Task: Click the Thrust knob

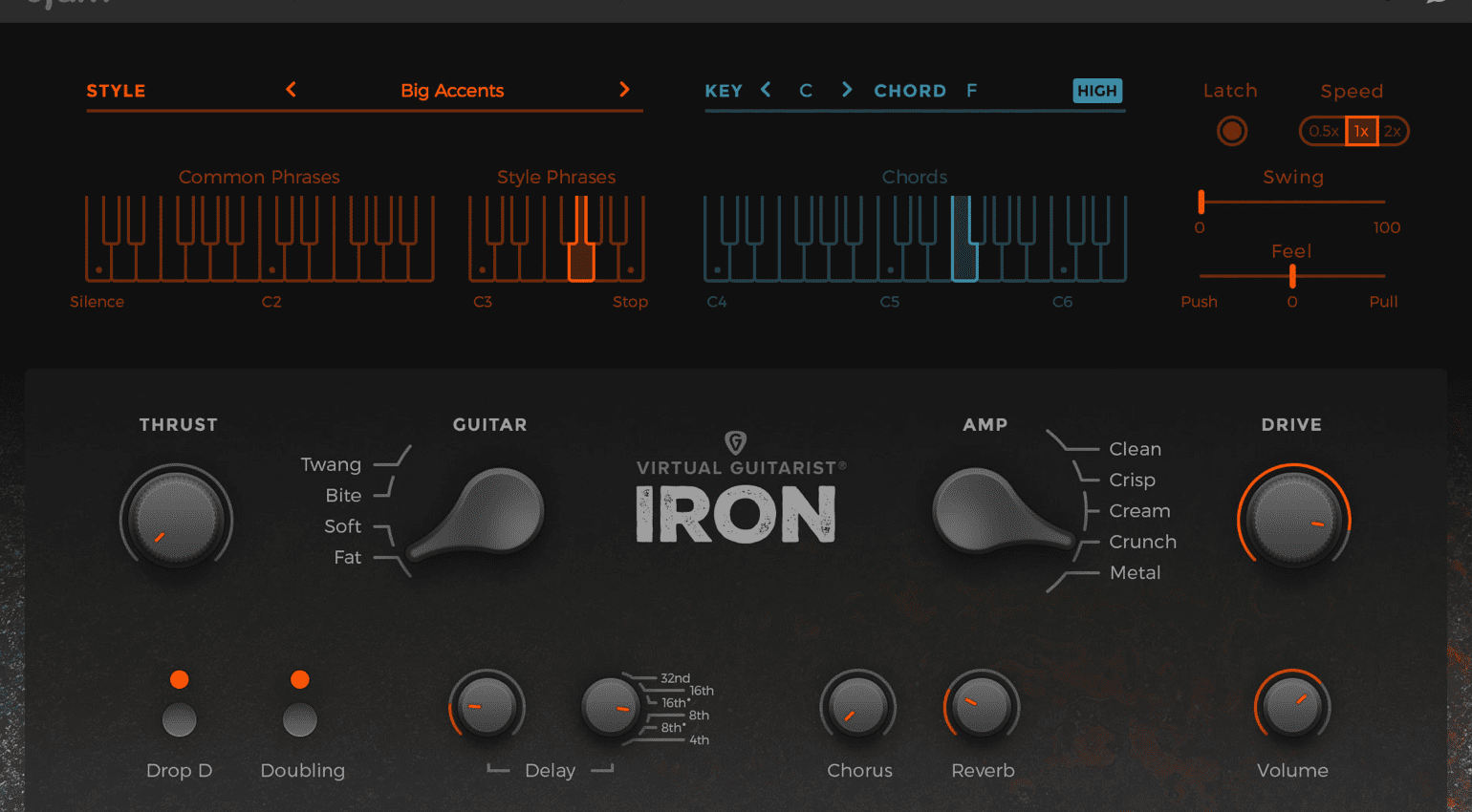Action: (176, 519)
